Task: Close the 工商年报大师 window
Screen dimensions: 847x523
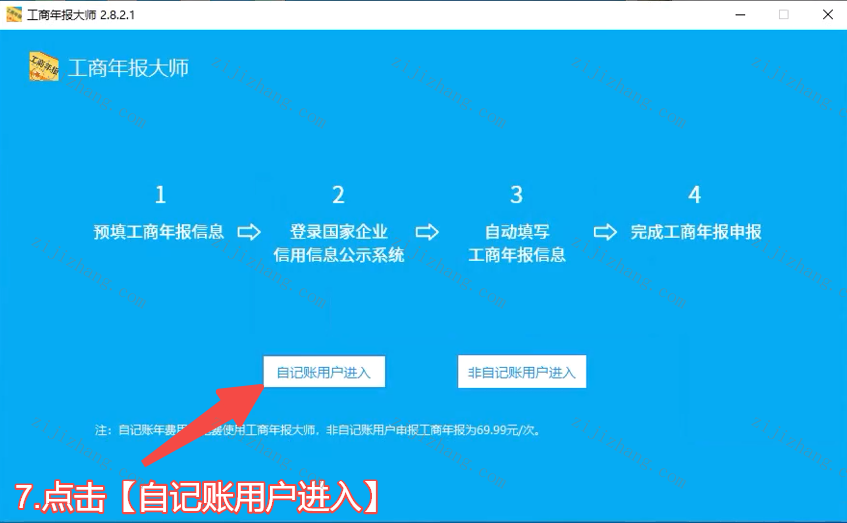Action: coord(827,14)
